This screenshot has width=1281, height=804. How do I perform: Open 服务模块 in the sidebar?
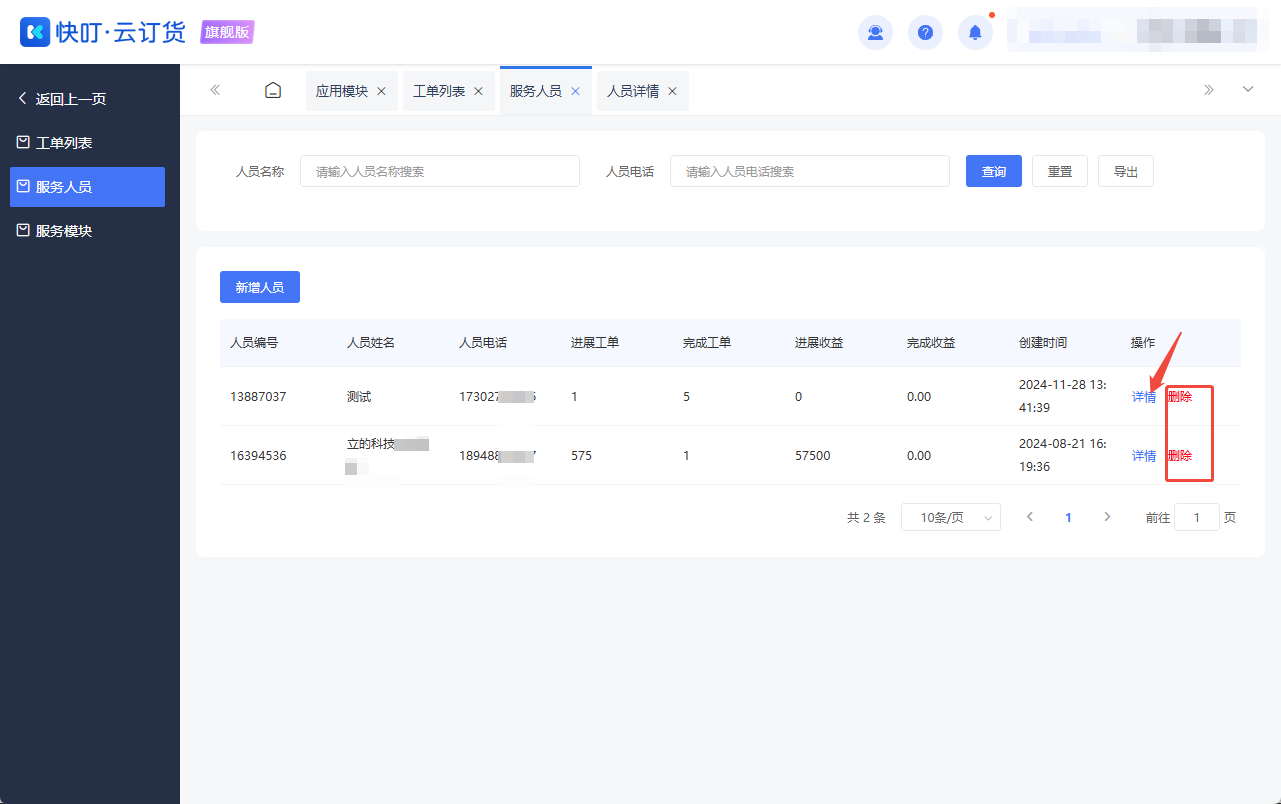[x=87, y=231]
